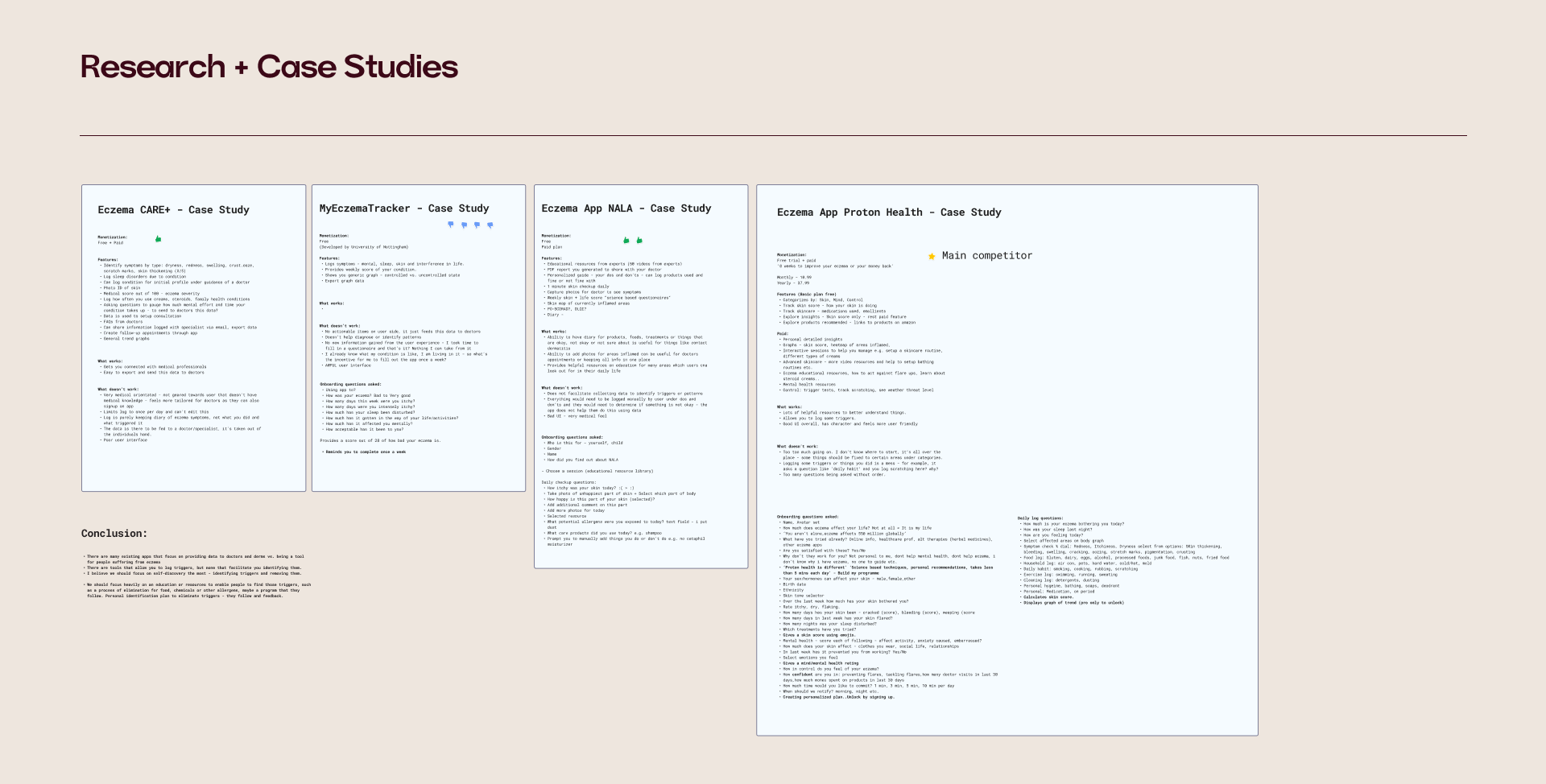Screen dimensions: 1546x784
Task: Click 'Mental health resources' line in Proton Health
Action: [x=809, y=385]
